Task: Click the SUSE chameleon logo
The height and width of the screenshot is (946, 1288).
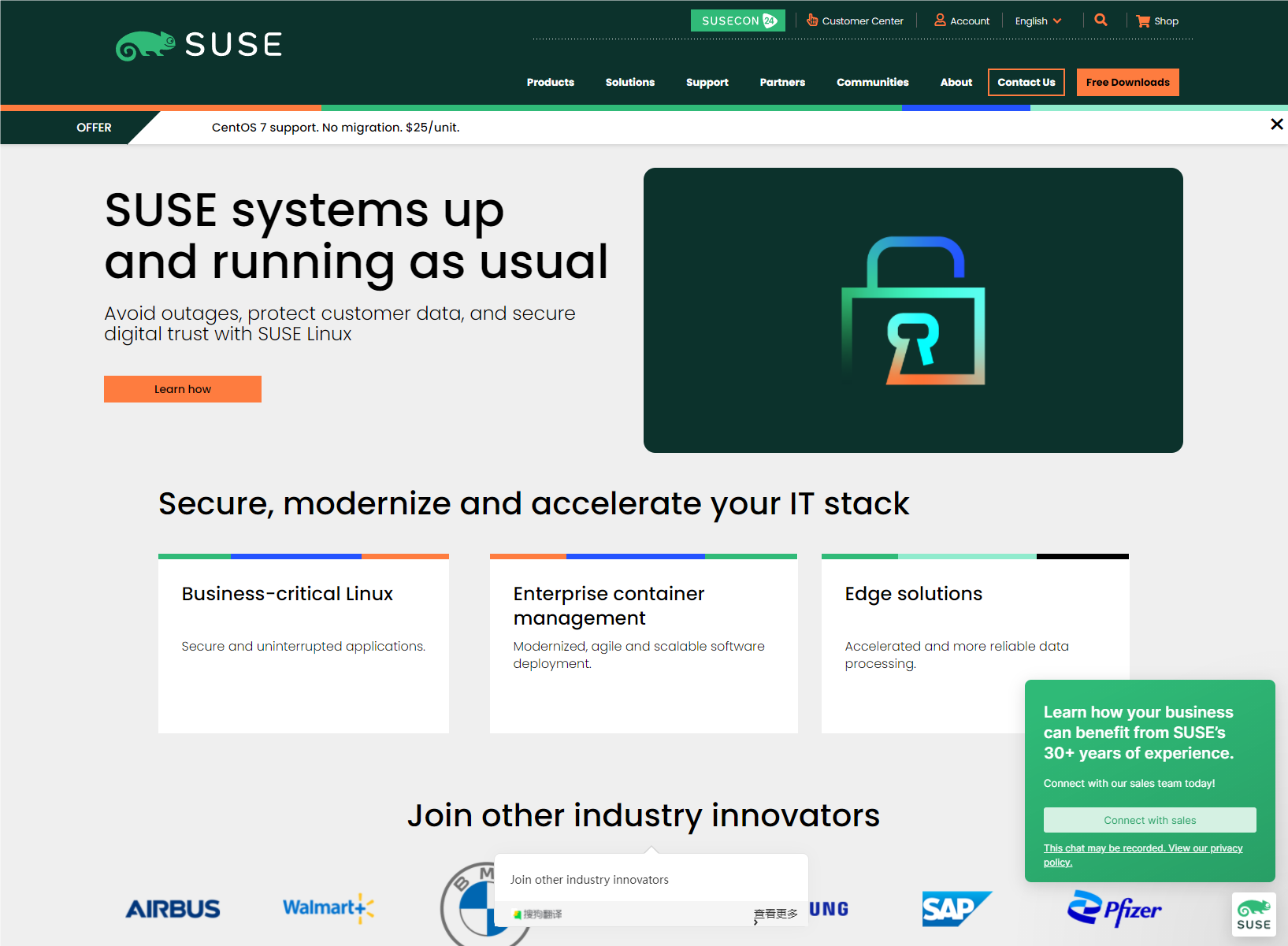Action: 199,45
